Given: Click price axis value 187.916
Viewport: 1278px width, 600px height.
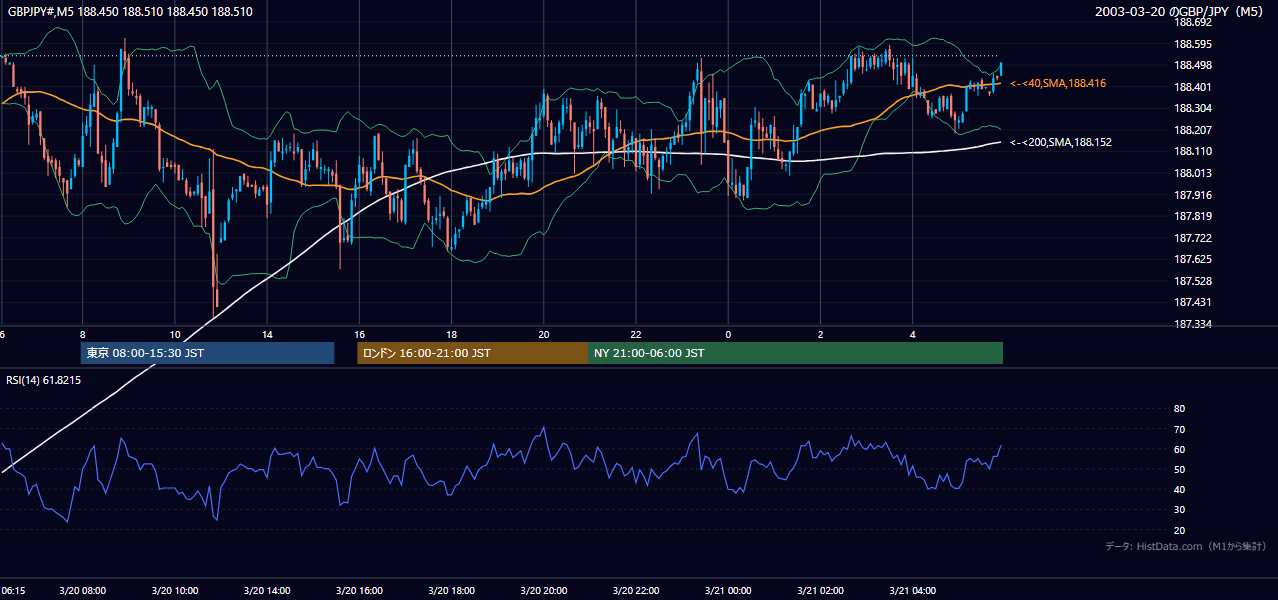Looking at the screenshot, I should (1192, 195).
